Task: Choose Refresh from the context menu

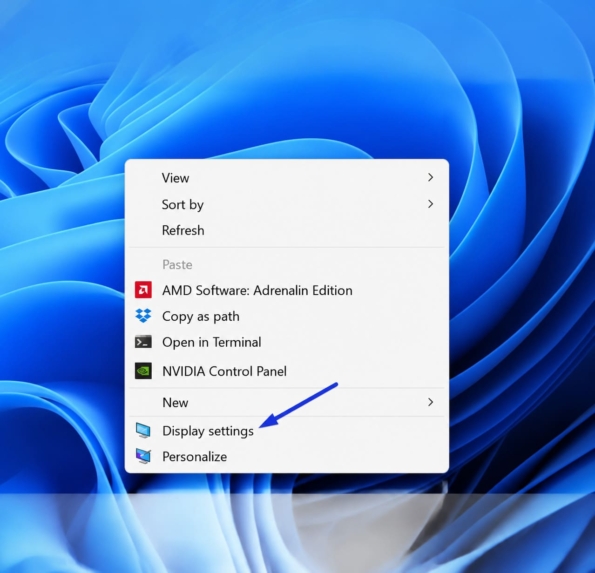Action: (x=286, y=230)
